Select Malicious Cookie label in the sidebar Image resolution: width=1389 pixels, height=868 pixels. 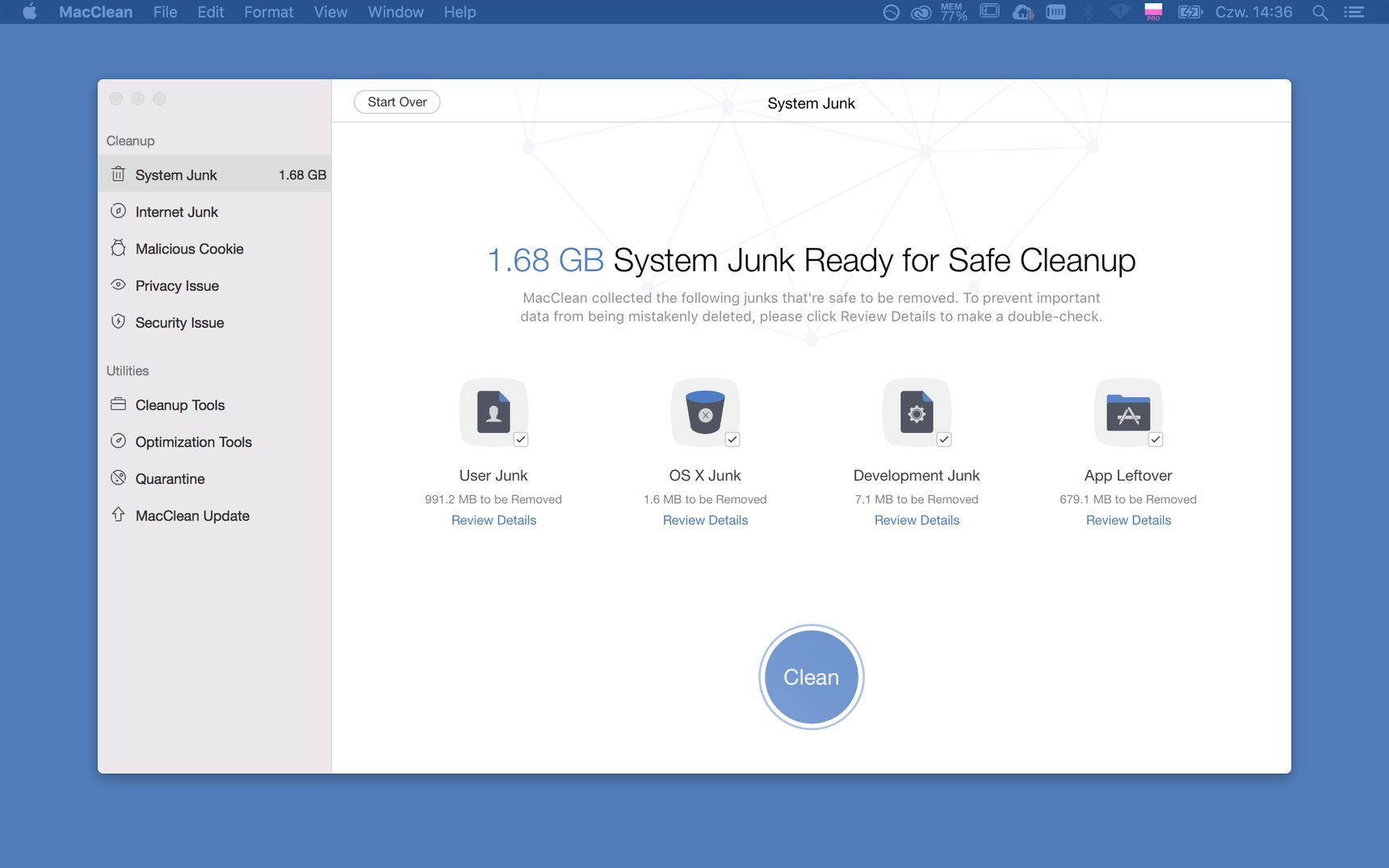pos(190,249)
